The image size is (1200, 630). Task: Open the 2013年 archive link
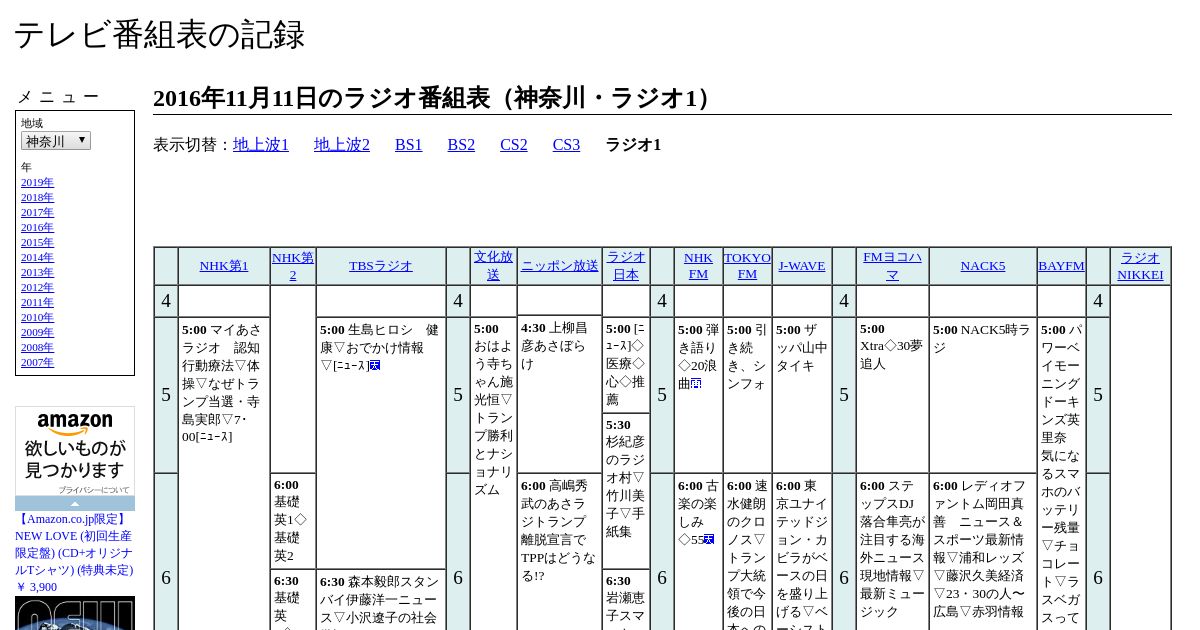[x=37, y=272]
